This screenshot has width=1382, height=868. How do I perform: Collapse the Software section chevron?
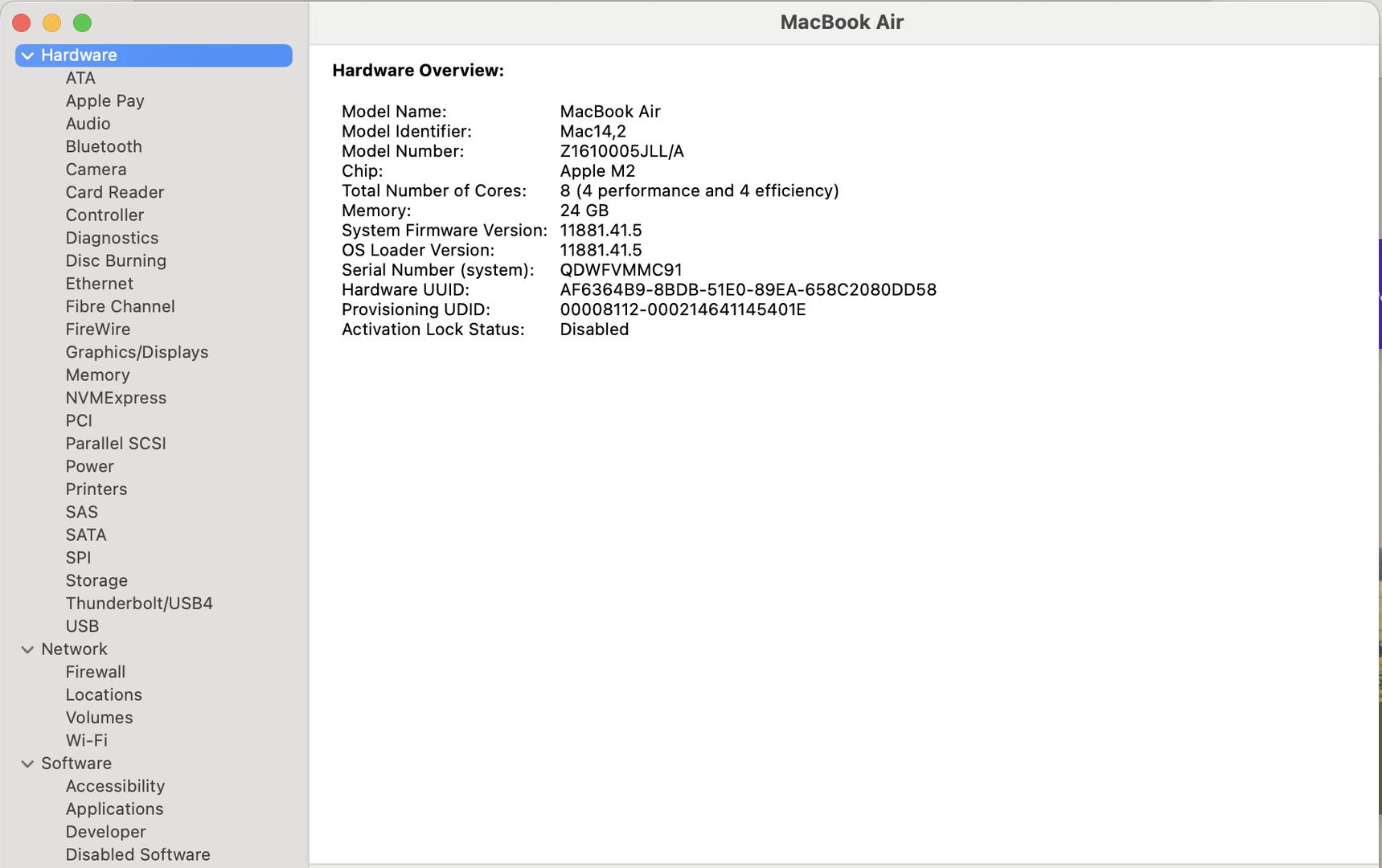tap(27, 764)
